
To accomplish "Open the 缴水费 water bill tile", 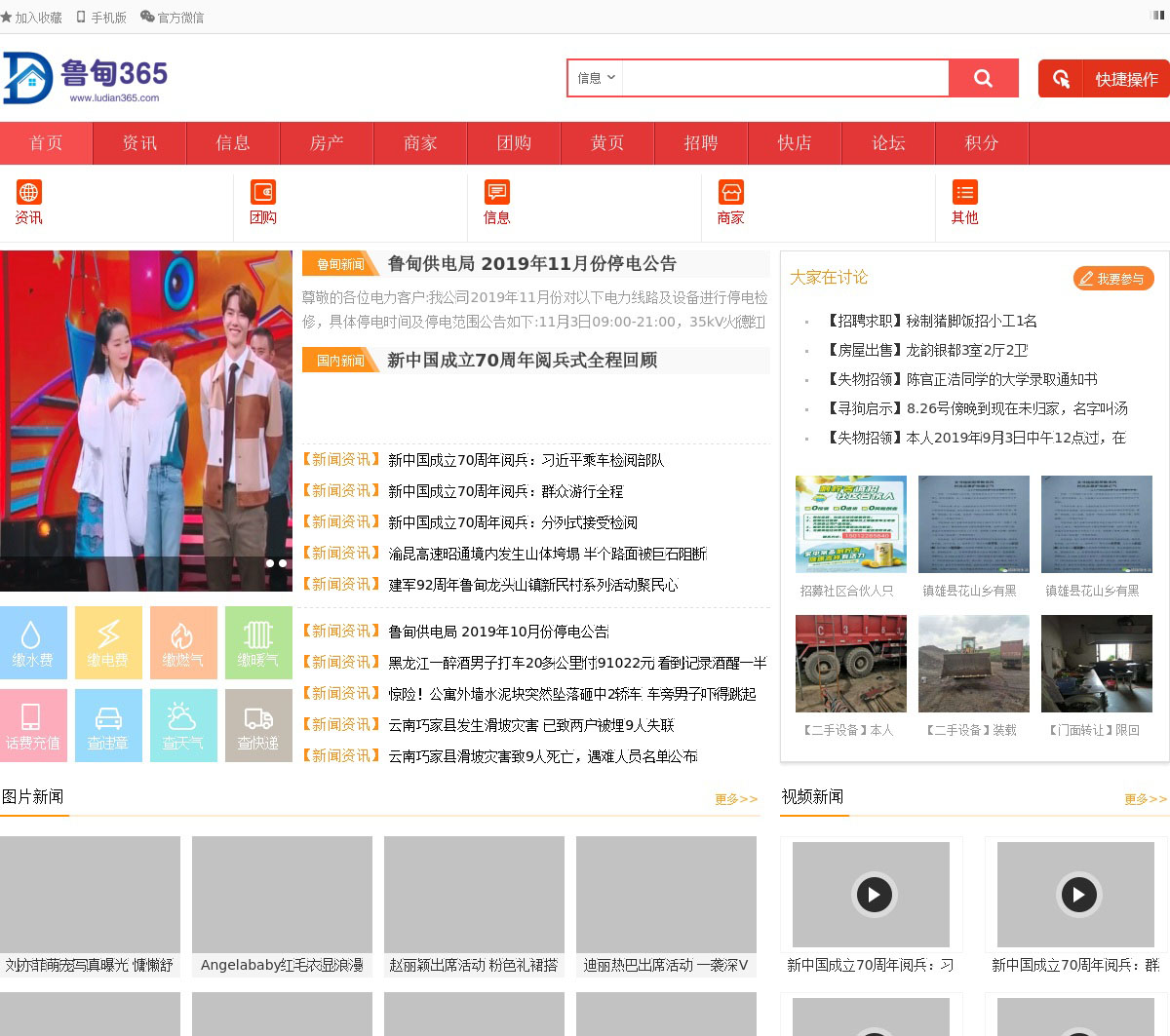I will (33, 643).
